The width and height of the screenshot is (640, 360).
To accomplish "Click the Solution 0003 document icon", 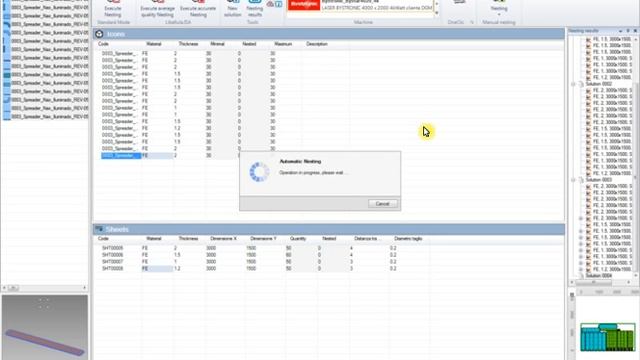I will tap(582, 180).
